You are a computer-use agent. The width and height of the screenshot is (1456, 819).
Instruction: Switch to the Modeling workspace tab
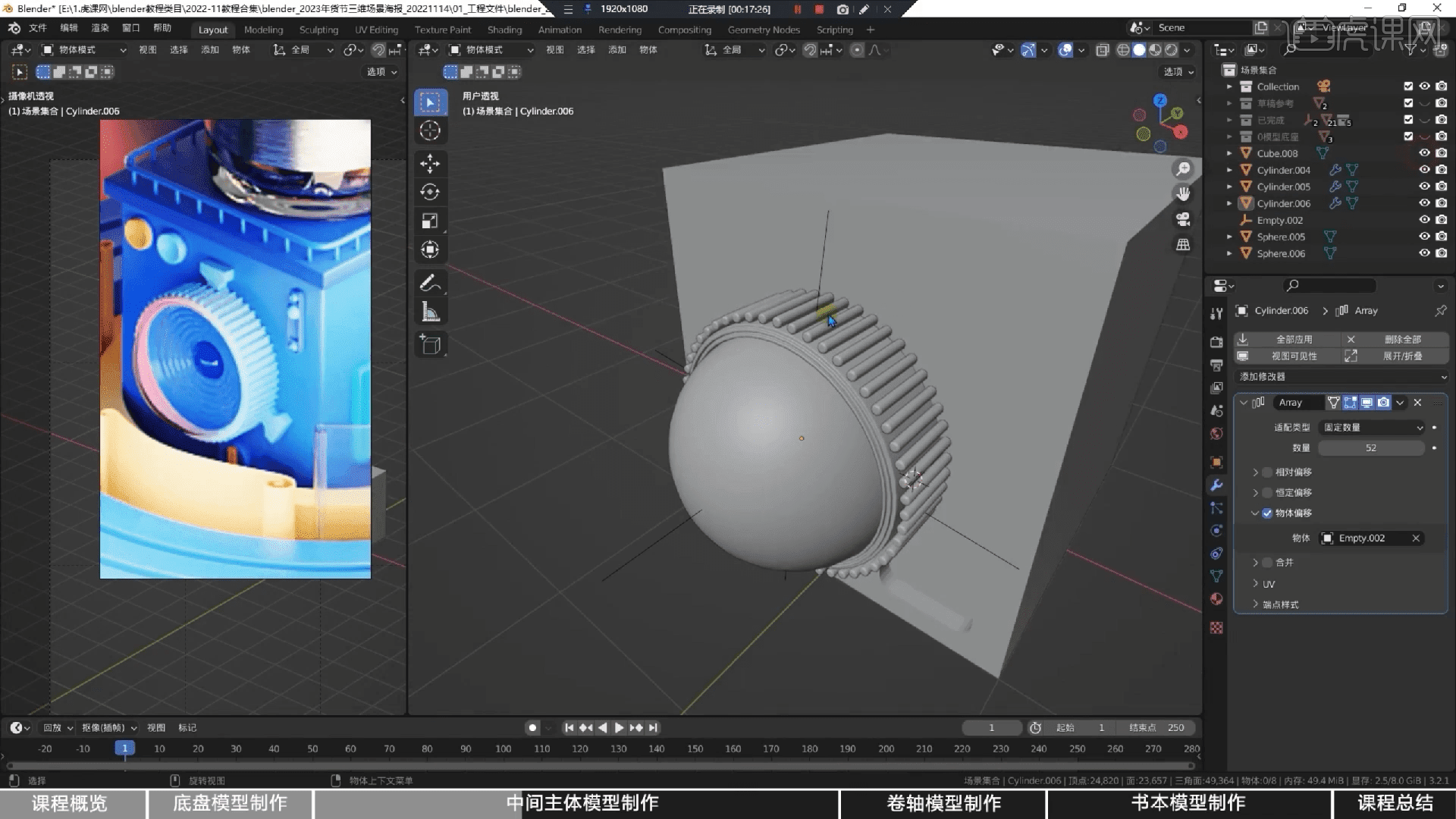click(263, 30)
